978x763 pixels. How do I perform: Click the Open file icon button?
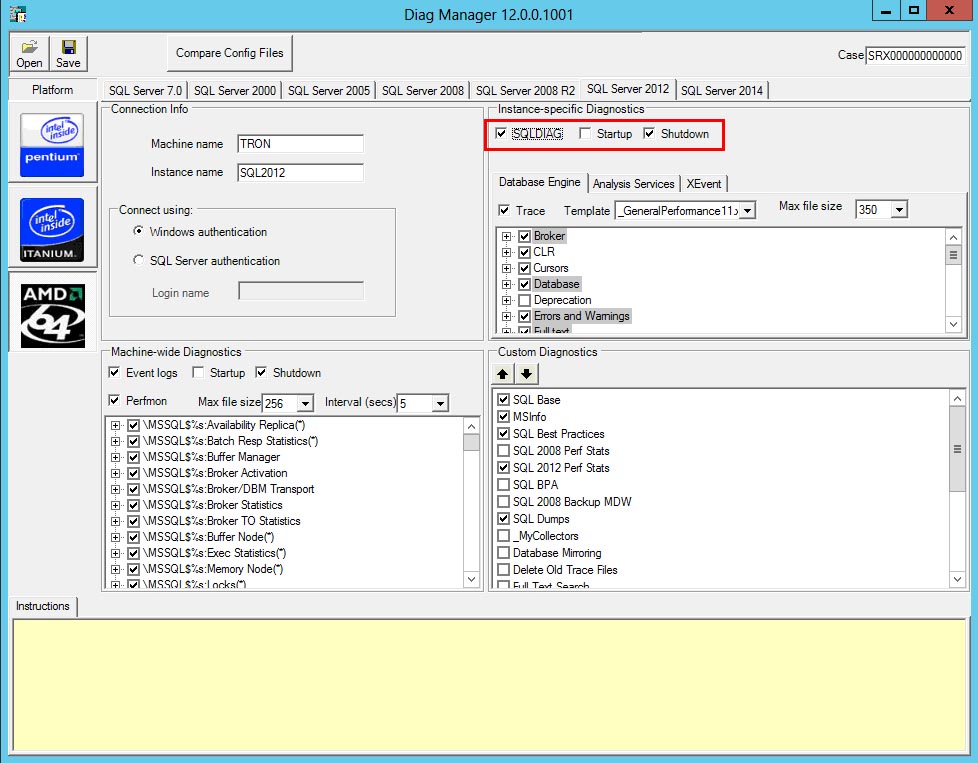click(29, 53)
